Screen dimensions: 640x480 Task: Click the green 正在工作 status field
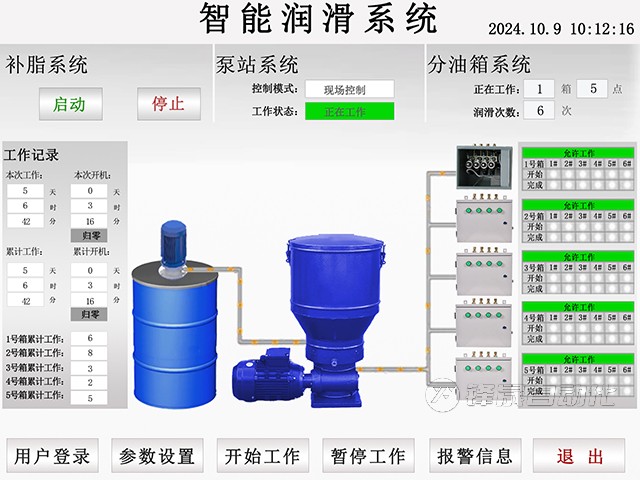click(x=349, y=112)
